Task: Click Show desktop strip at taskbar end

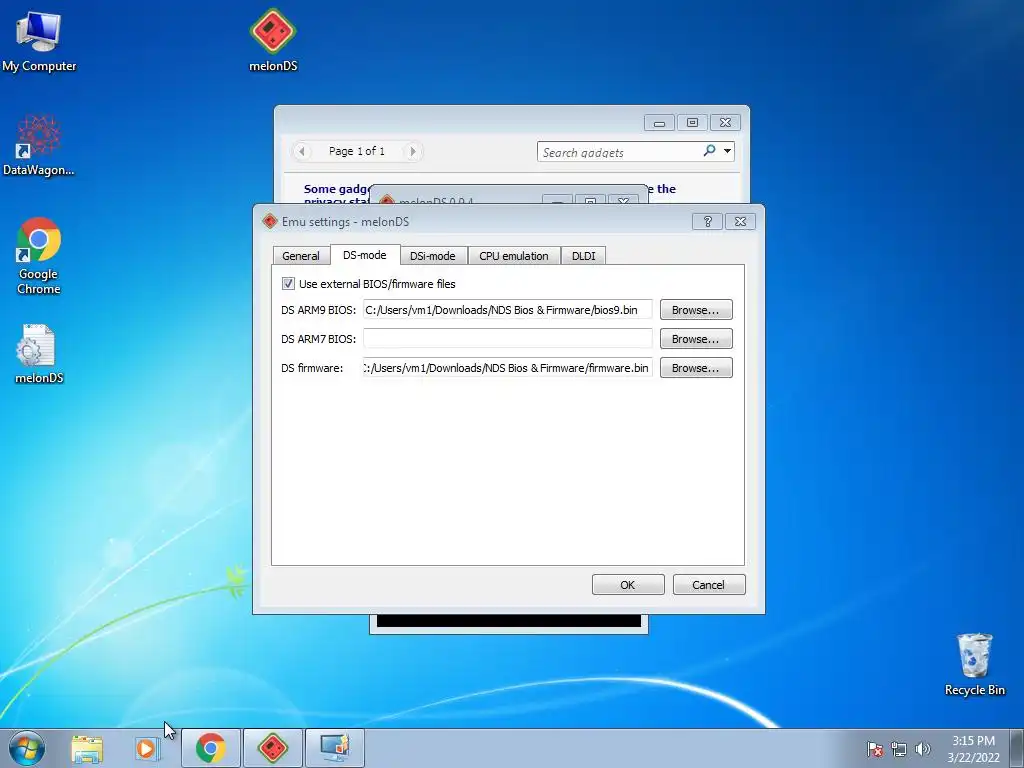Action: coord(1017,748)
